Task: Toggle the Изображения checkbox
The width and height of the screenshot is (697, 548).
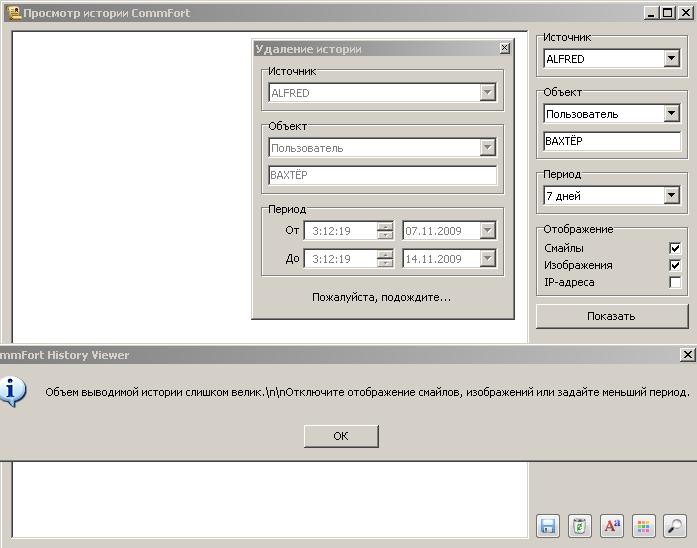Action: (x=675, y=265)
